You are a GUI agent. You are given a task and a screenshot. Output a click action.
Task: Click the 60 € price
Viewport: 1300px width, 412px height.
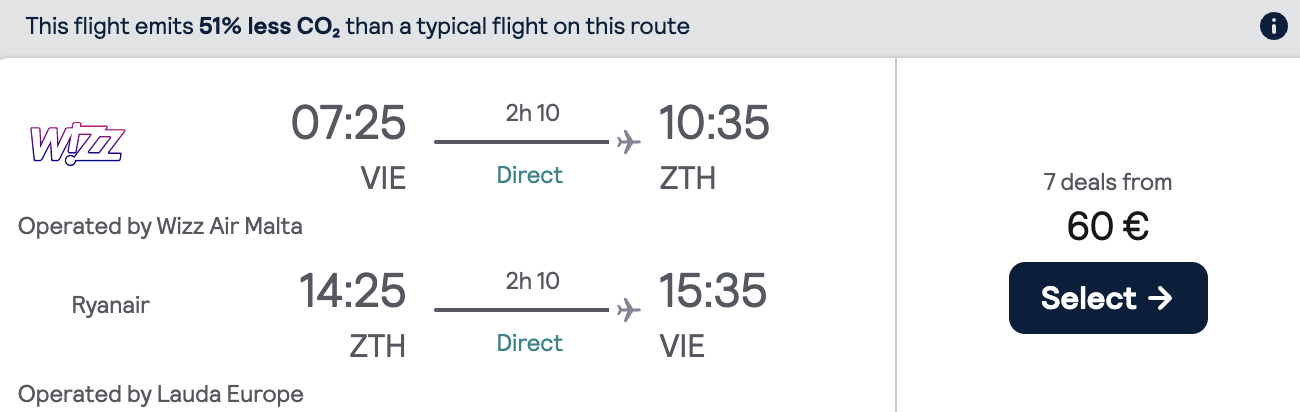(x=1107, y=227)
